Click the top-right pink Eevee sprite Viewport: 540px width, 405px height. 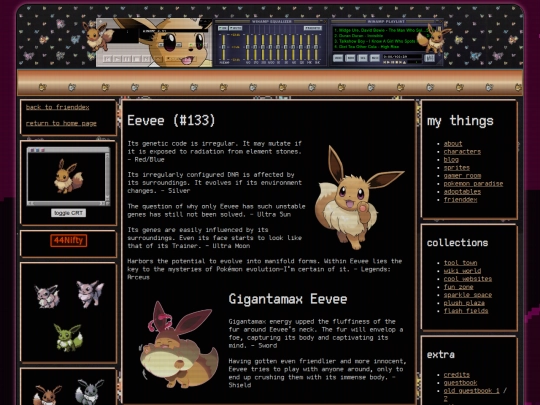[90, 293]
